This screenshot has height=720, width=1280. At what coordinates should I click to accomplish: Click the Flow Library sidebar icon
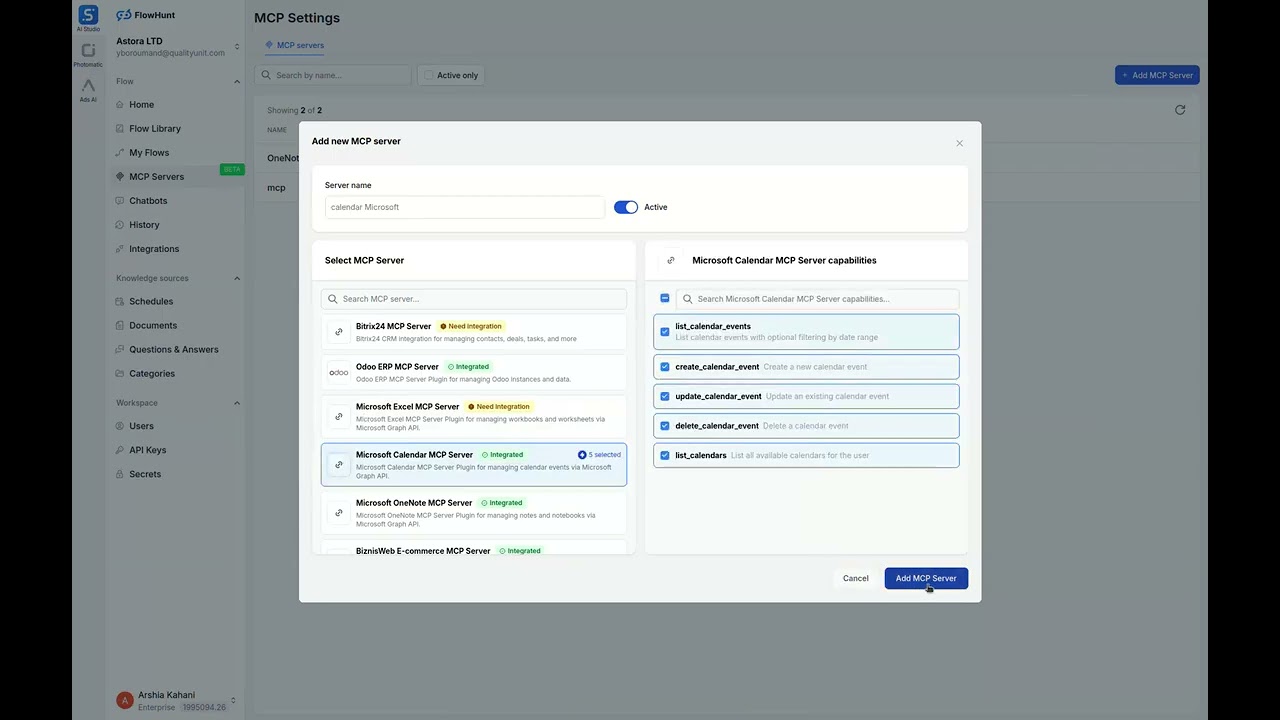[120, 128]
